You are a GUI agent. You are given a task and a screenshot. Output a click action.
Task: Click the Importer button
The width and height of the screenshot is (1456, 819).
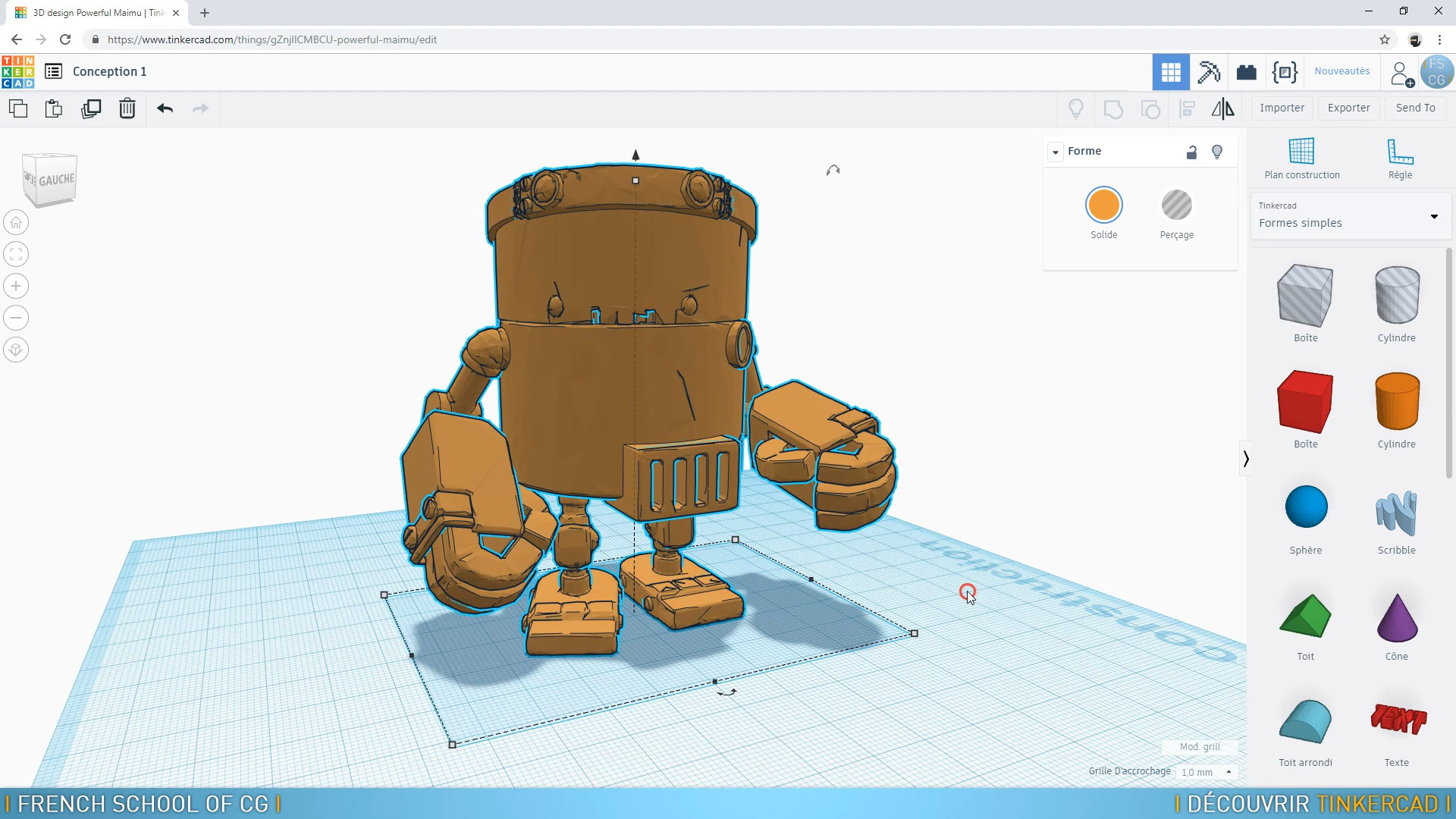tap(1282, 108)
